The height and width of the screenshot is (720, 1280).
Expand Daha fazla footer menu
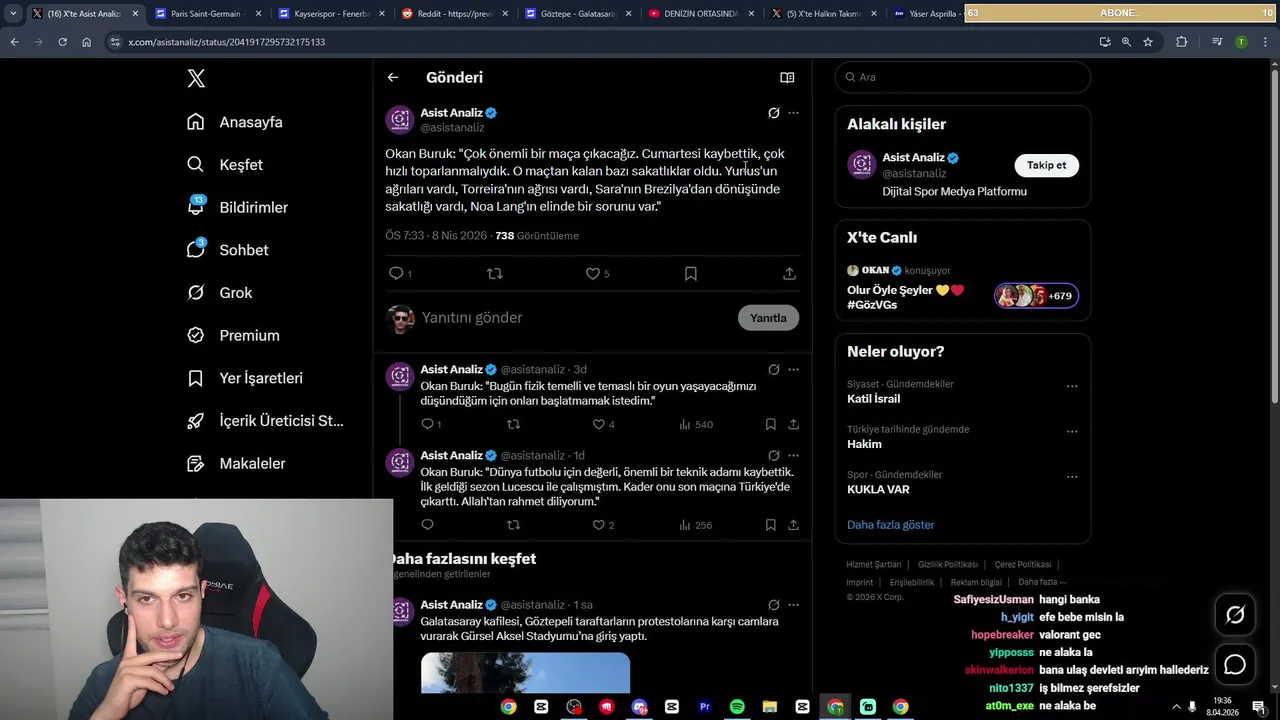pyautogui.click(x=1042, y=582)
